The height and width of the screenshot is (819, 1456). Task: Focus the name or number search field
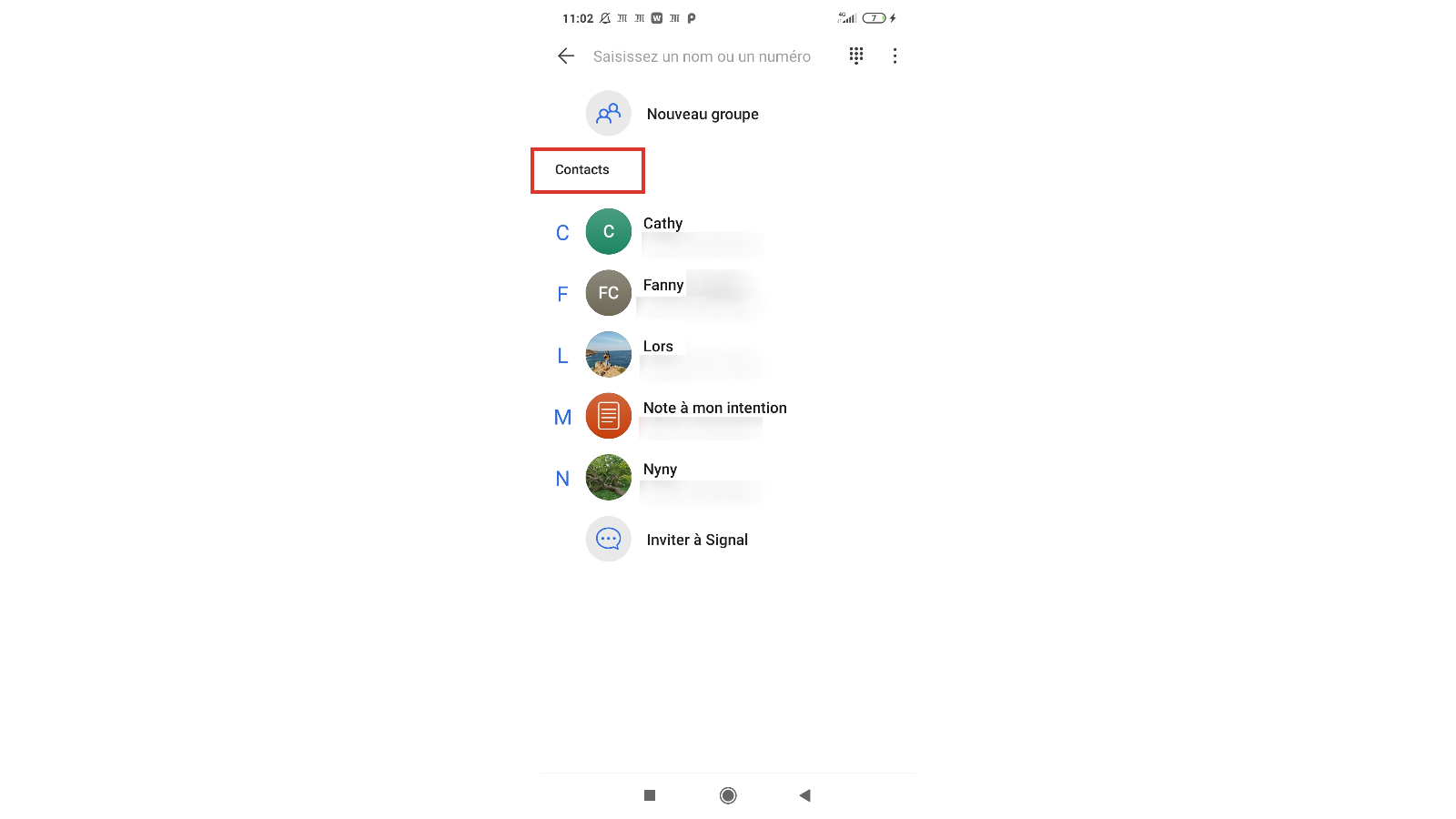tap(702, 56)
